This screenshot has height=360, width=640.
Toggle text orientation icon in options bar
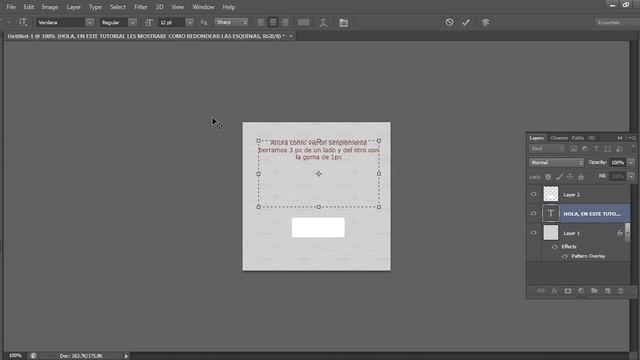[23, 22]
